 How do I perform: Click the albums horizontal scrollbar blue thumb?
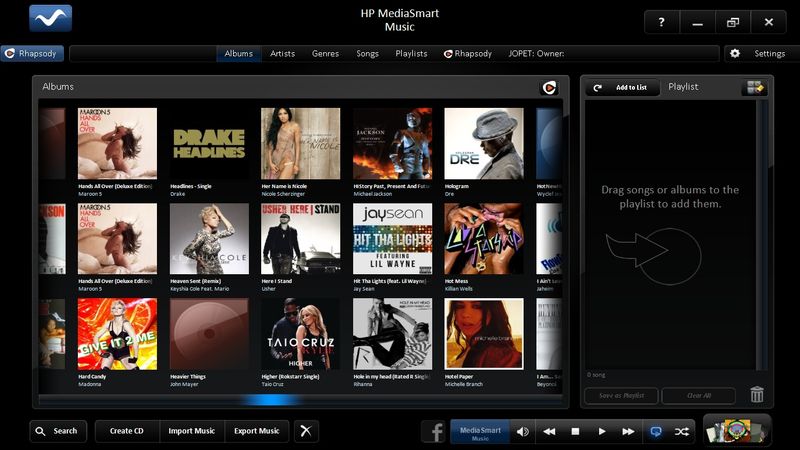(271, 401)
